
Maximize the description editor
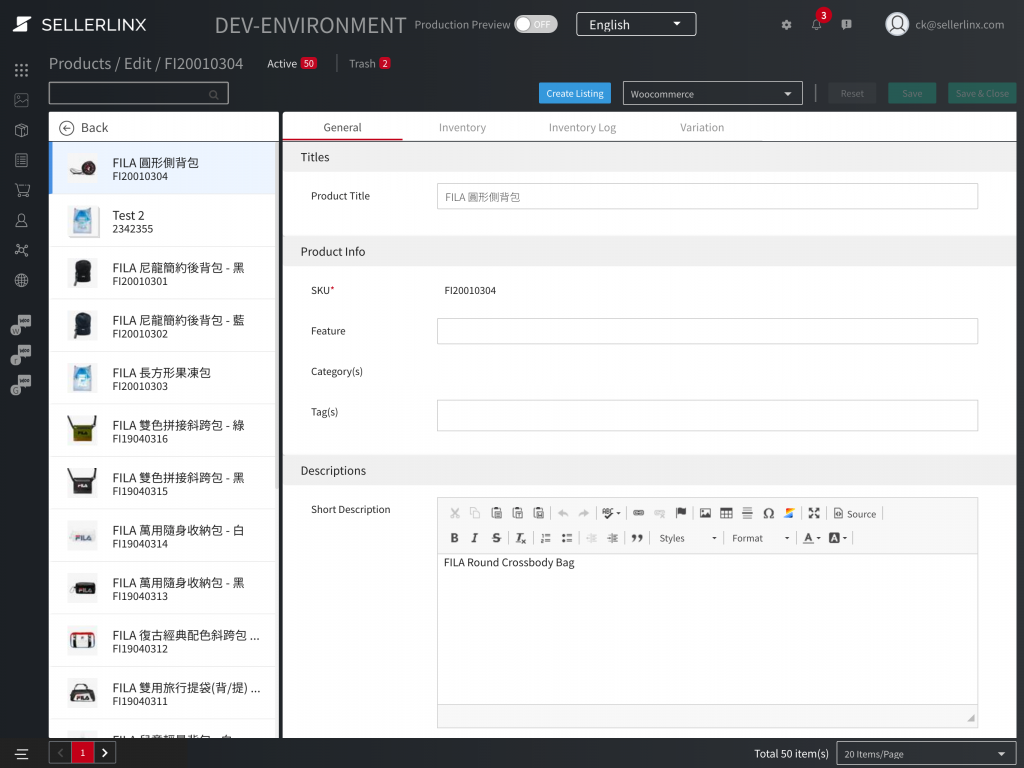[814, 513]
